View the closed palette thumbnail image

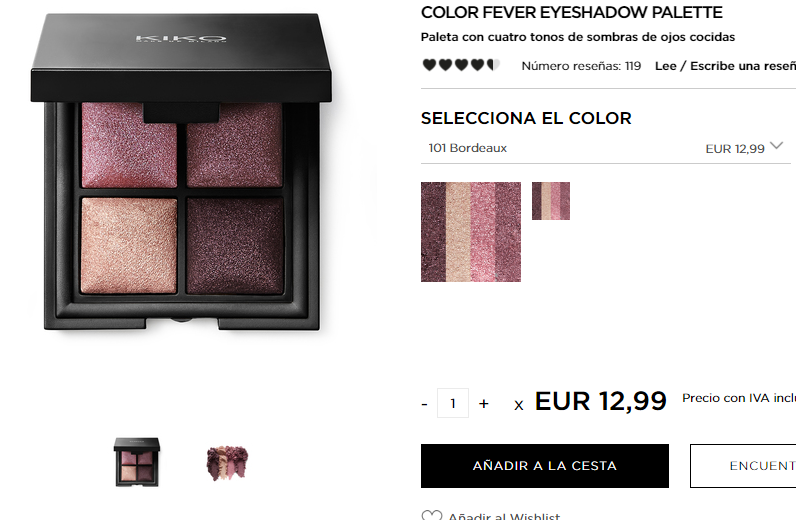137,462
